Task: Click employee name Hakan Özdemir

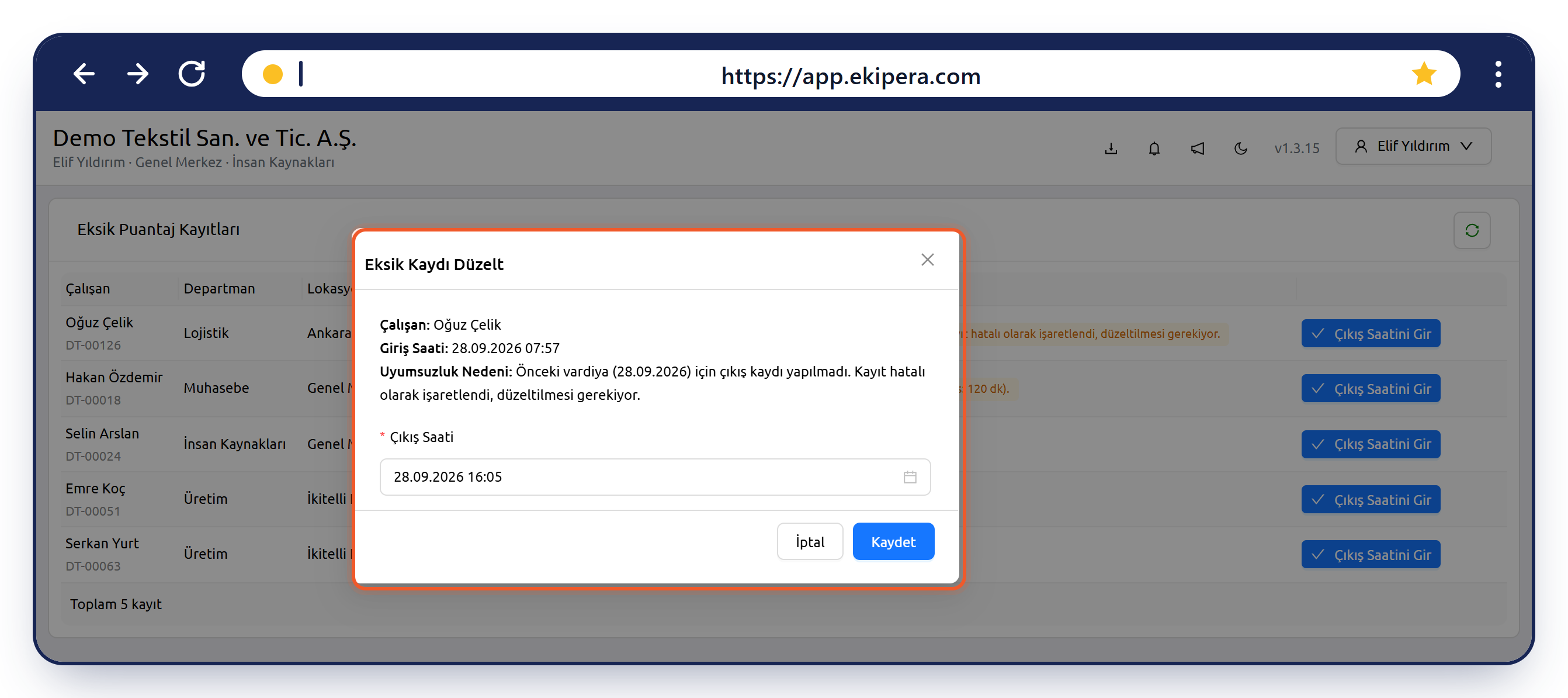Action: [x=114, y=378]
